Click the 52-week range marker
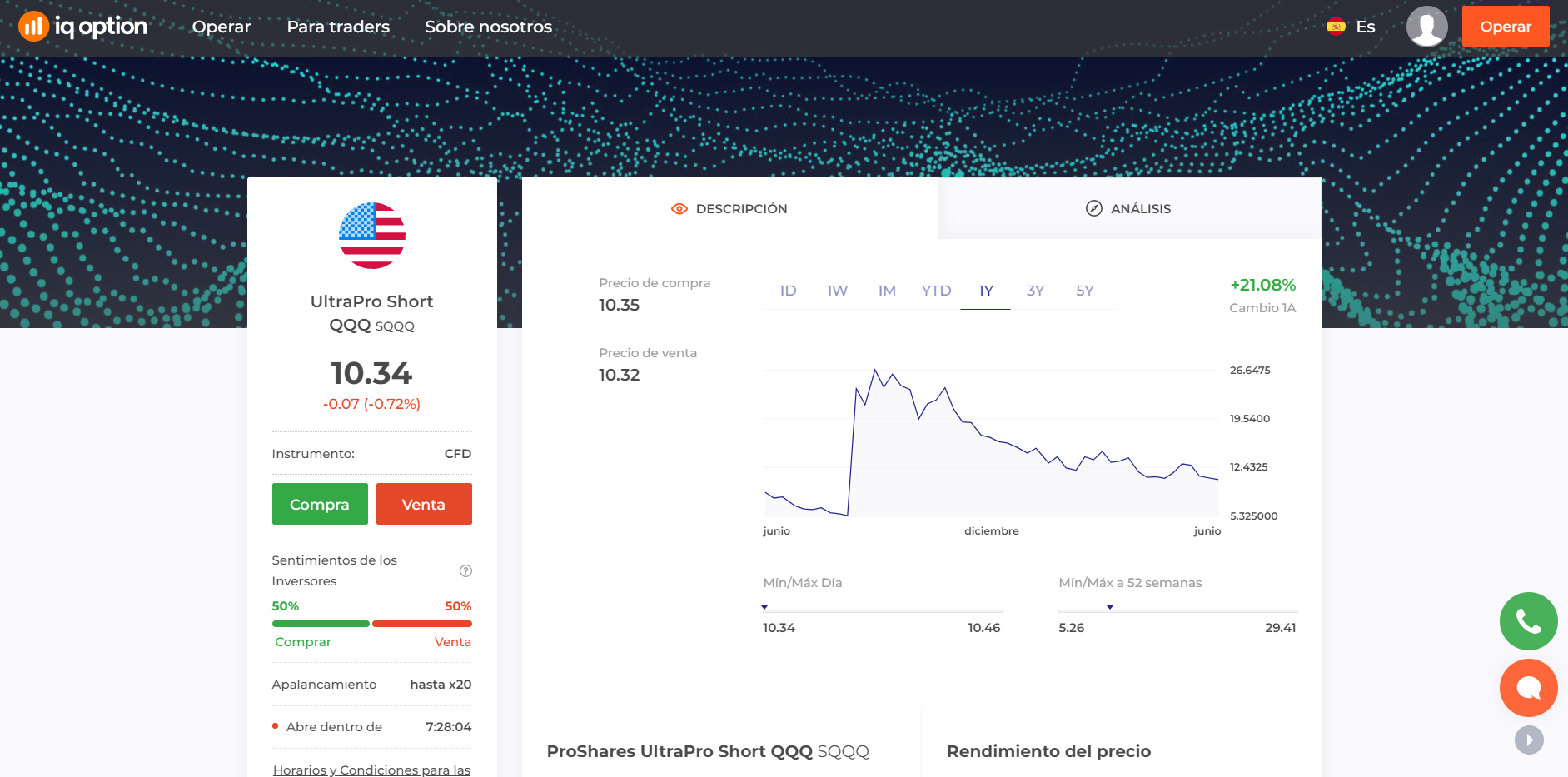Screen dimensions: 1568x777 coord(1110,607)
